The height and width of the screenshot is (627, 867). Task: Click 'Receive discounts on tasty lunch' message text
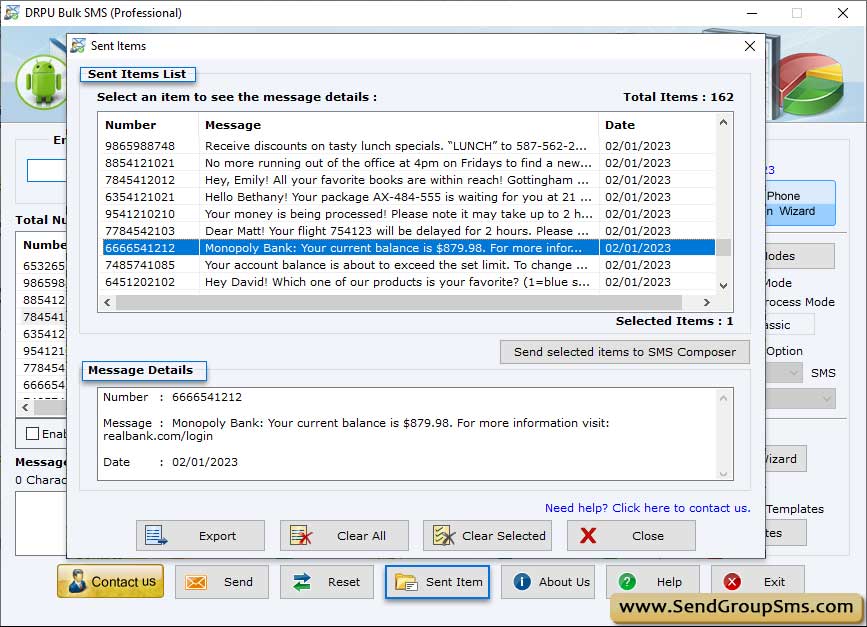click(x=395, y=146)
